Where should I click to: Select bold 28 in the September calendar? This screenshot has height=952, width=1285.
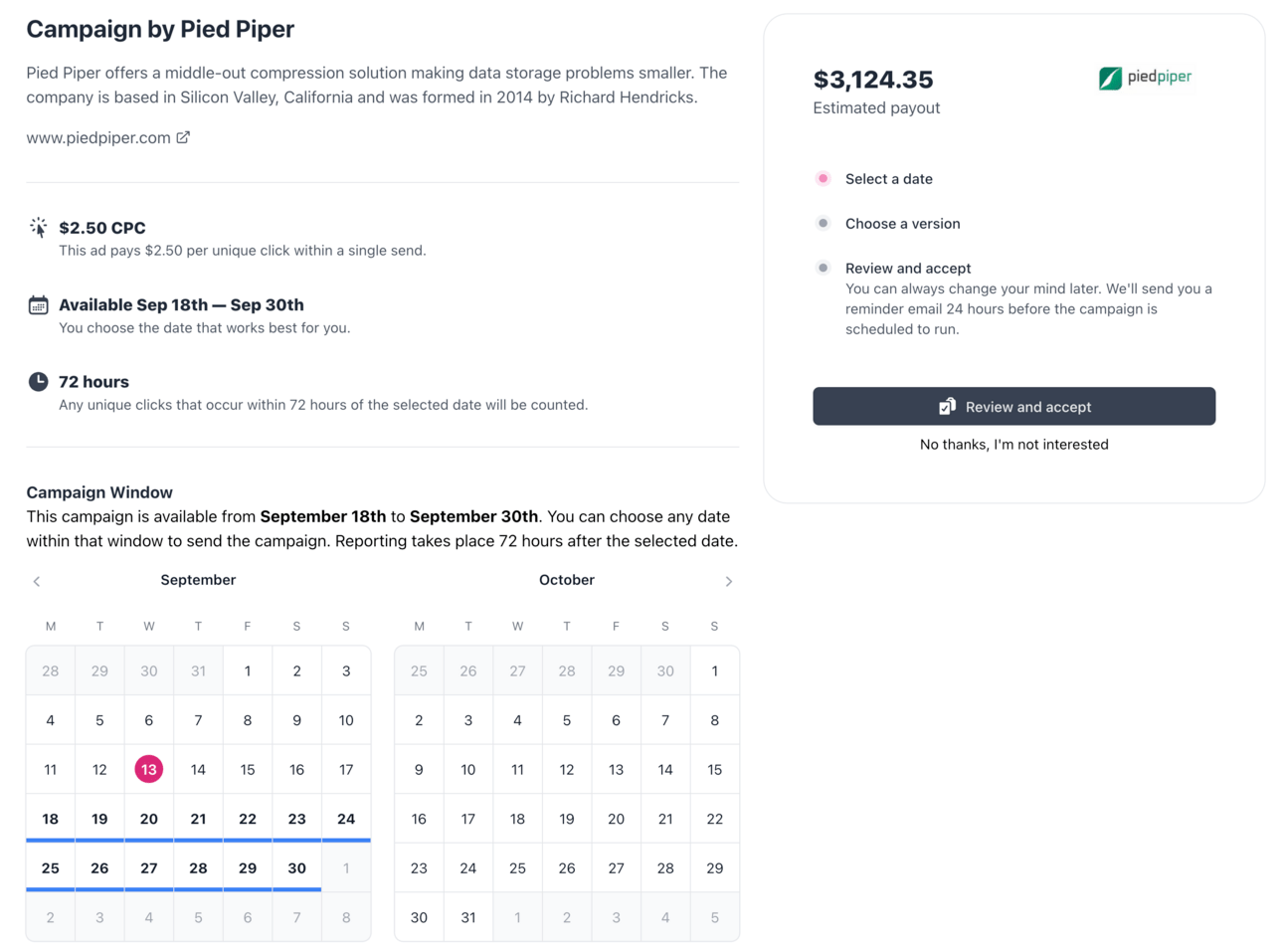(x=198, y=868)
